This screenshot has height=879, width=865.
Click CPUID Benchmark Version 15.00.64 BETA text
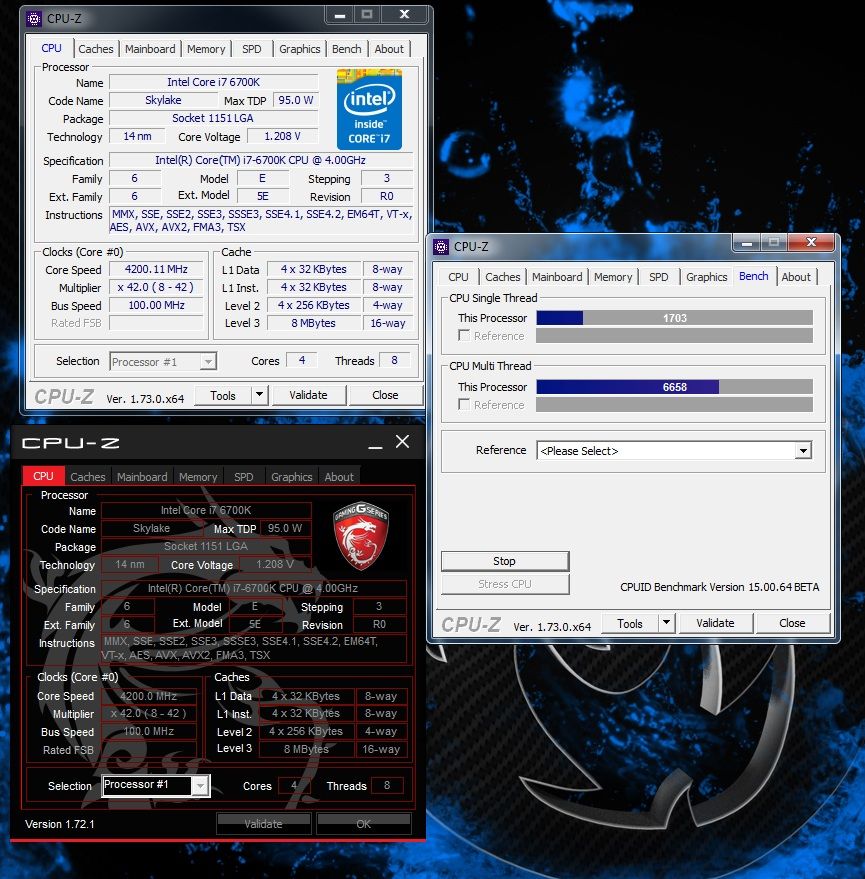click(x=720, y=587)
